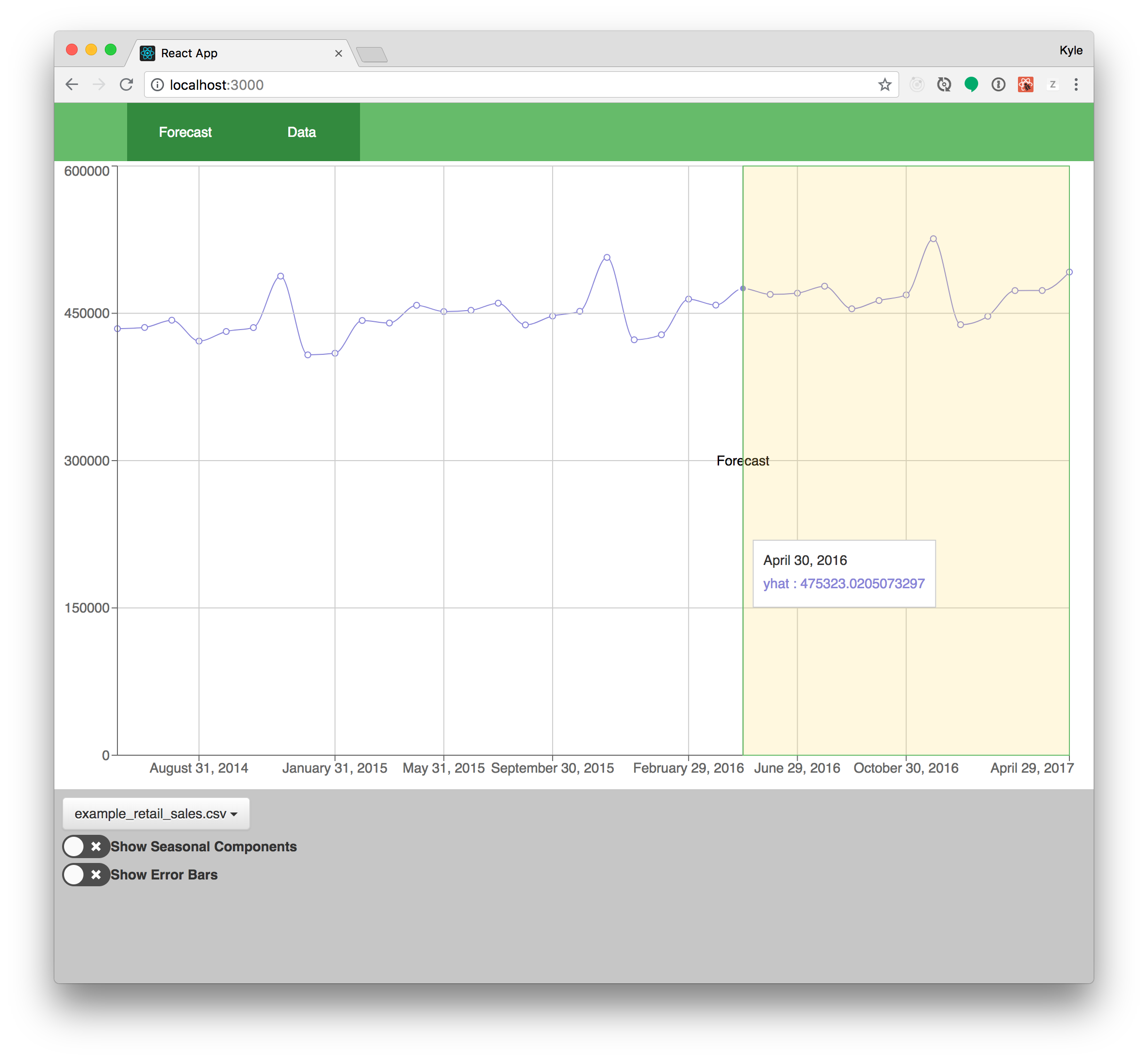Click the October 30, 2016 axis label
Image resolution: width=1148 pixels, height=1061 pixels.
click(x=906, y=768)
